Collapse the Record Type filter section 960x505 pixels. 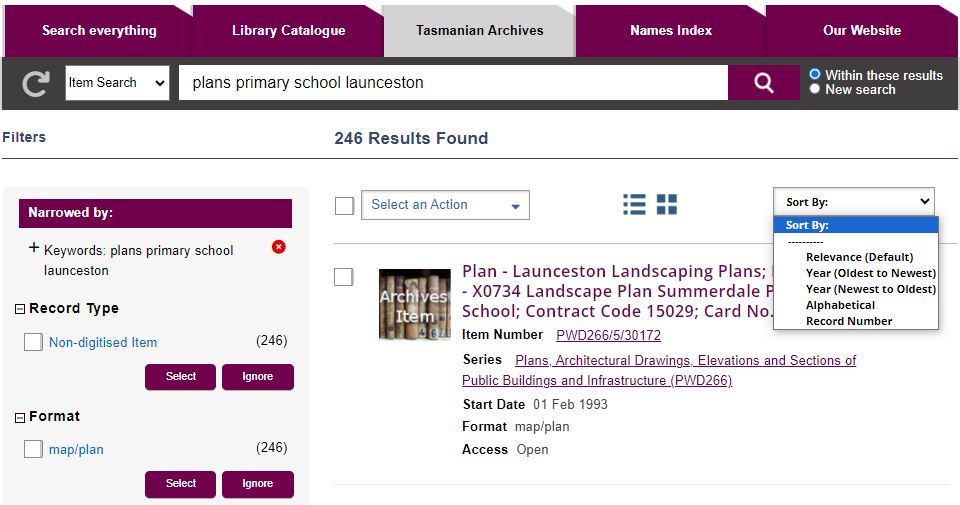point(20,309)
